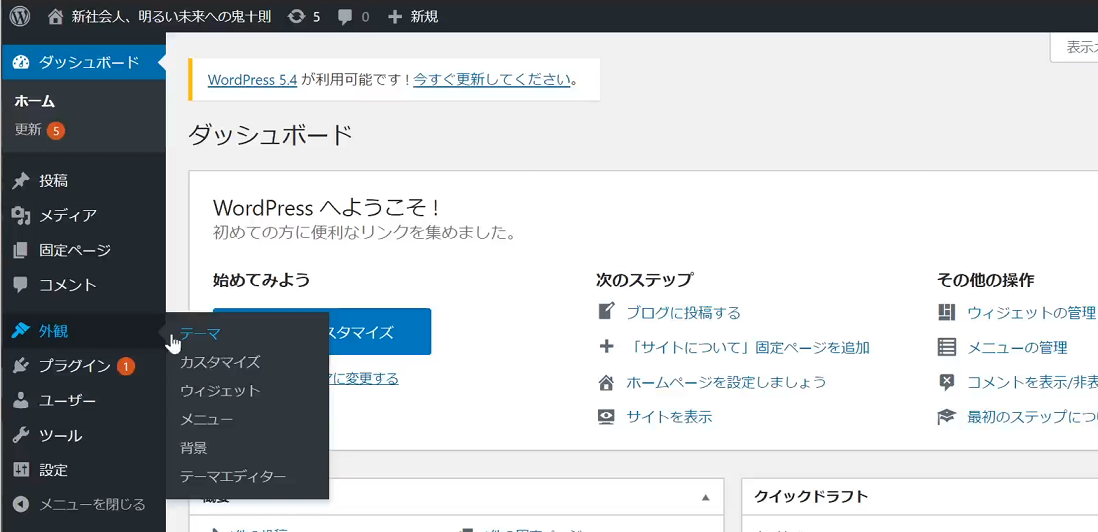The width and height of the screenshot is (1098, 532).
Task: Open the 表示オプション dropdown tab
Action: (1074, 47)
